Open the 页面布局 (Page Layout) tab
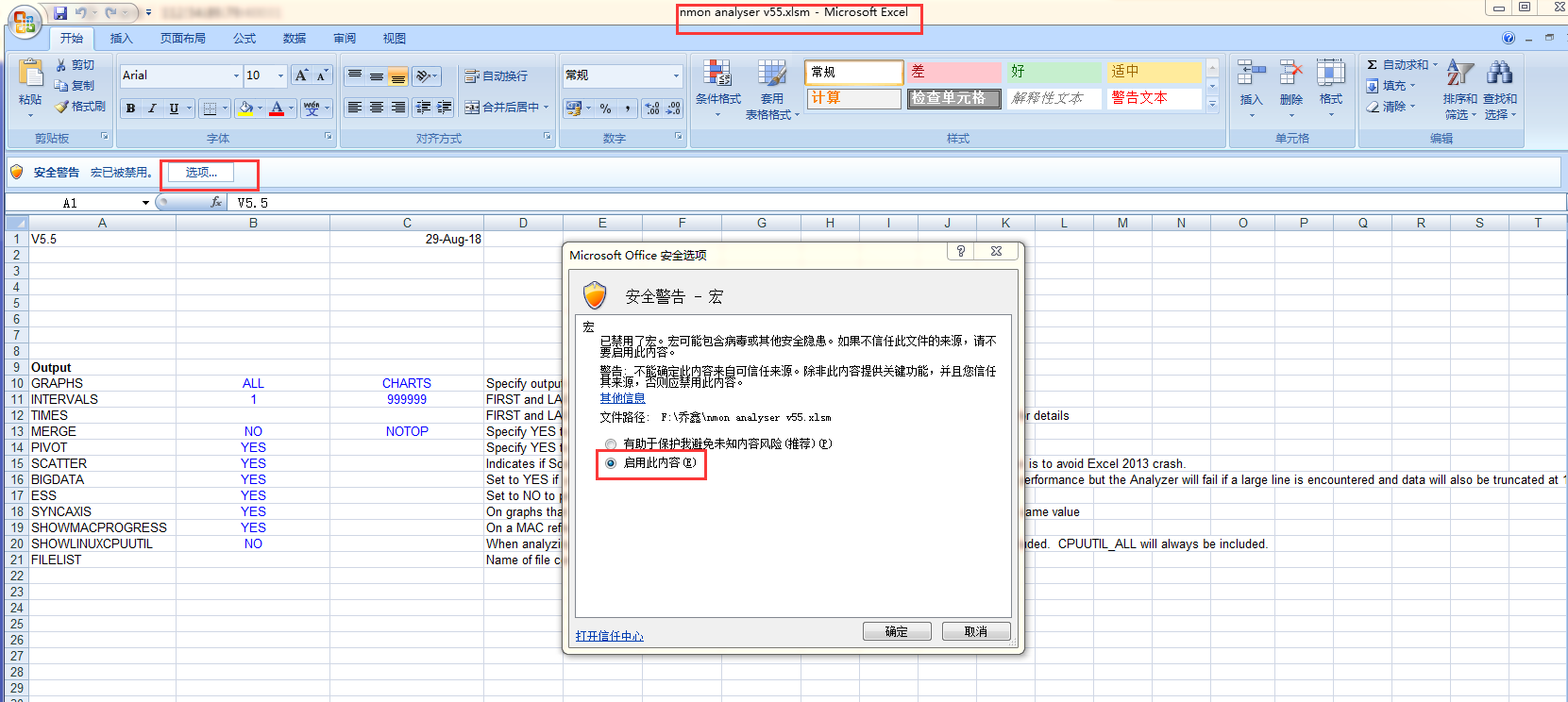The height and width of the screenshot is (702, 1568). [x=183, y=39]
